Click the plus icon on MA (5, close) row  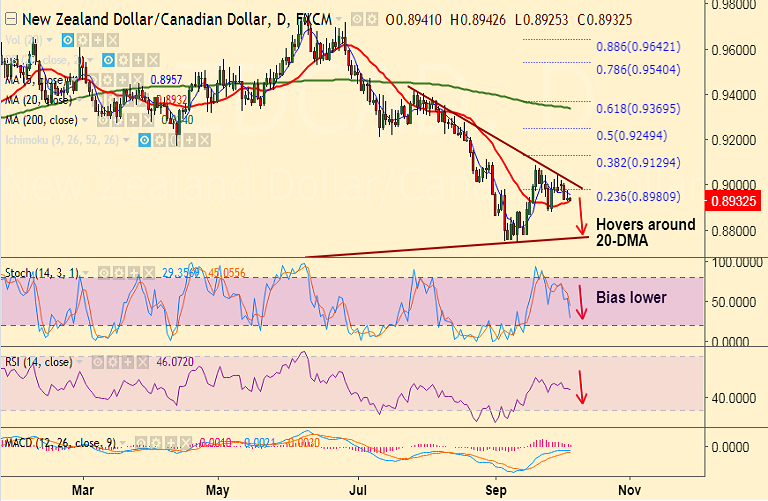pyautogui.click(x=123, y=80)
